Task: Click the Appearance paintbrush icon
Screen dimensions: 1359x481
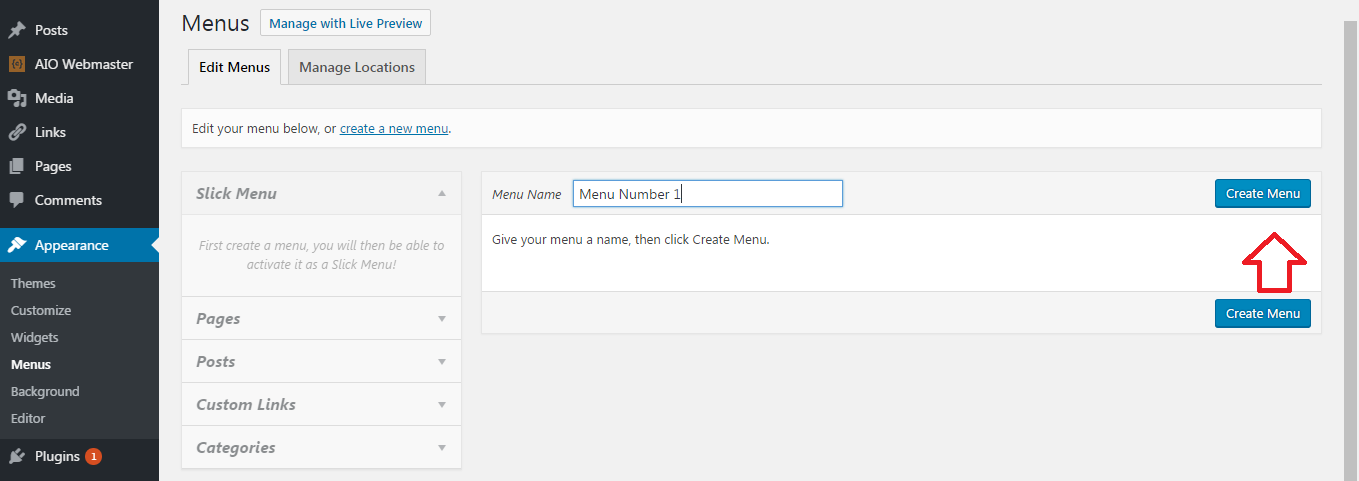Action: coord(17,245)
